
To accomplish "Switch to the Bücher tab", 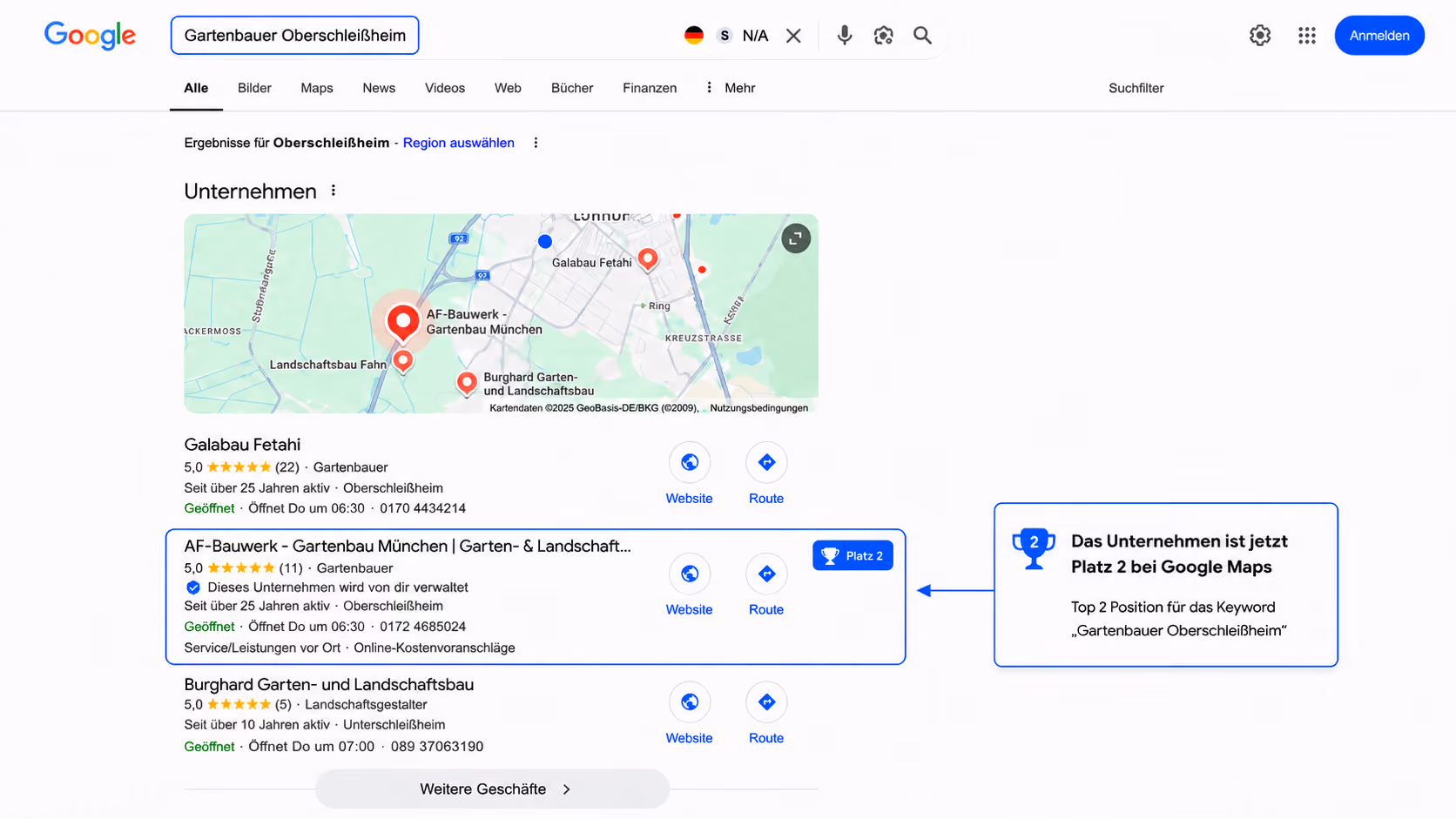I will tap(572, 88).
